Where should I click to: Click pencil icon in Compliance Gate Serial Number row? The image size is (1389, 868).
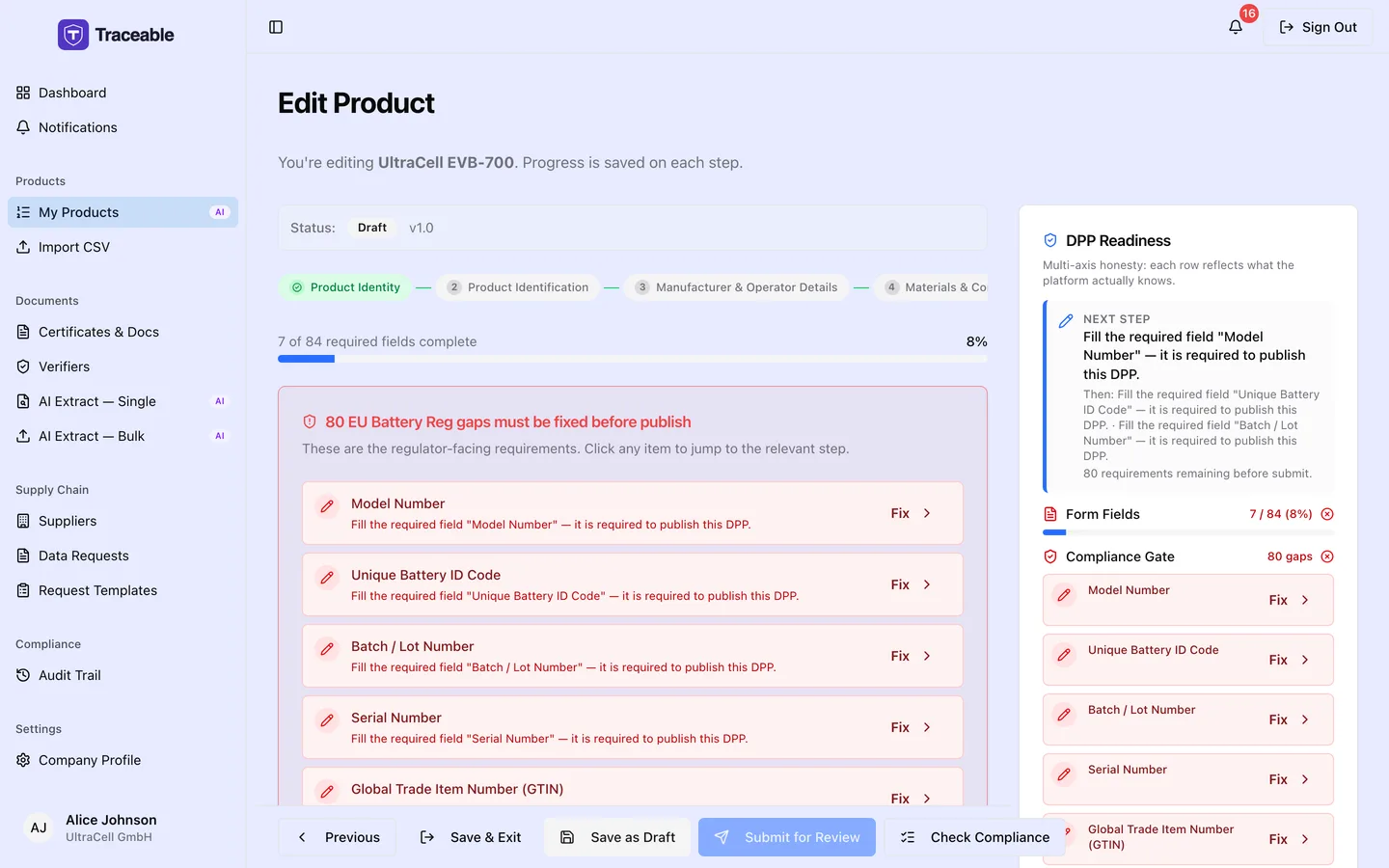(x=1064, y=775)
